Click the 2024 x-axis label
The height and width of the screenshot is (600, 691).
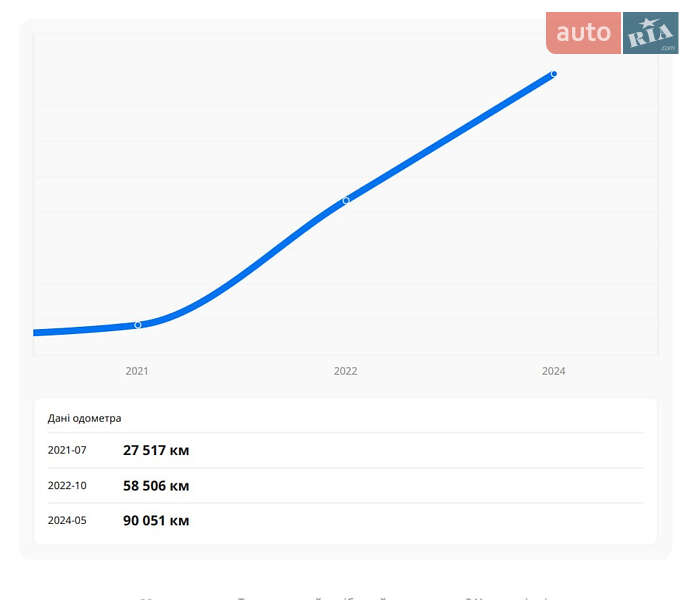(x=553, y=371)
